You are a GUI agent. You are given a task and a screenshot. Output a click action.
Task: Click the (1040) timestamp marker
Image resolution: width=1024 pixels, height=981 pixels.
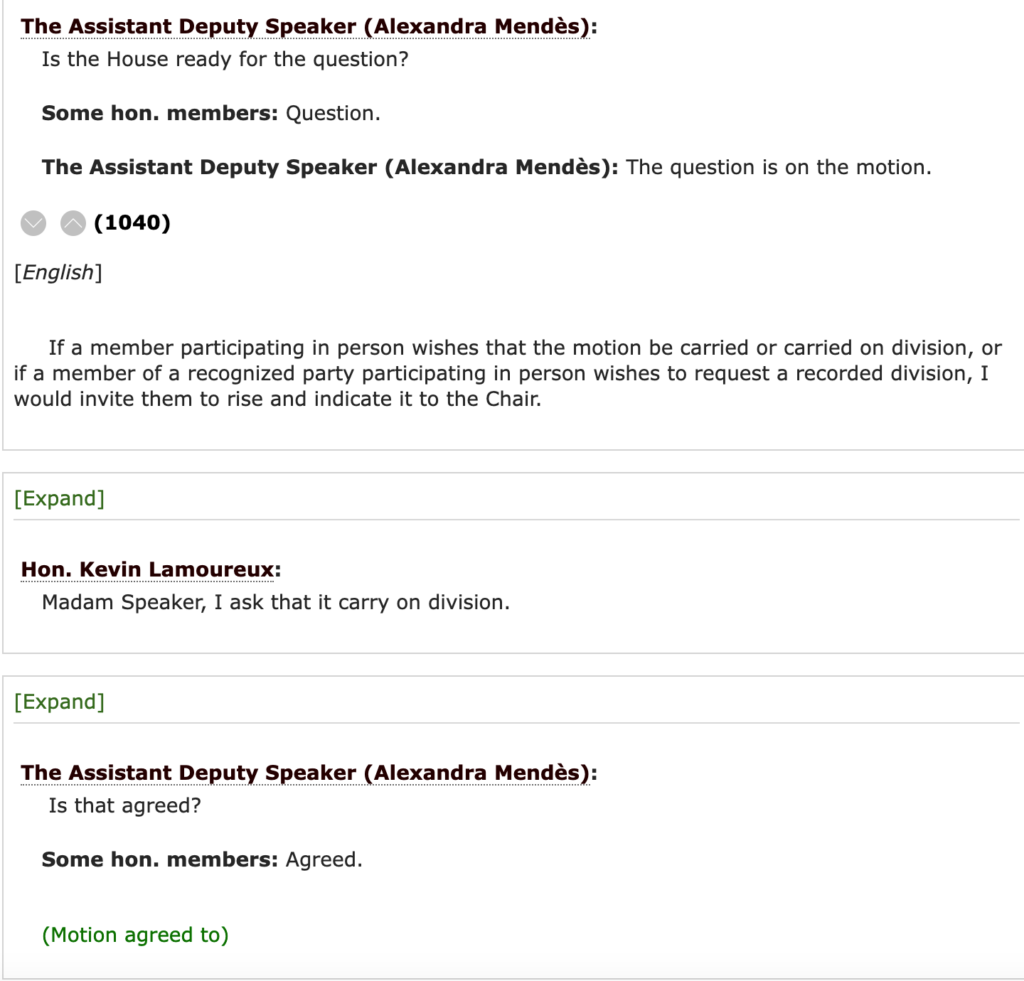point(132,223)
